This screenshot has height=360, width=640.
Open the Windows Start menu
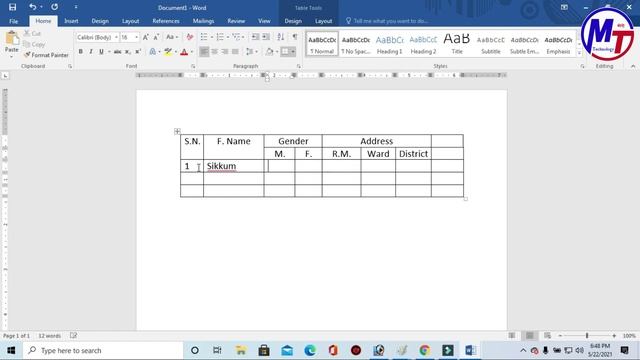click(11, 350)
